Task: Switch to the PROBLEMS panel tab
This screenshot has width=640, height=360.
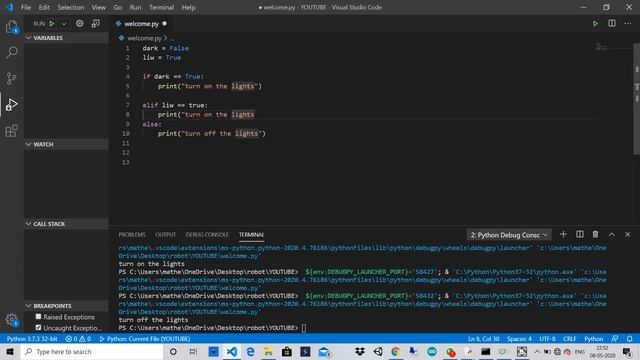Action: pyautogui.click(x=132, y=235)
